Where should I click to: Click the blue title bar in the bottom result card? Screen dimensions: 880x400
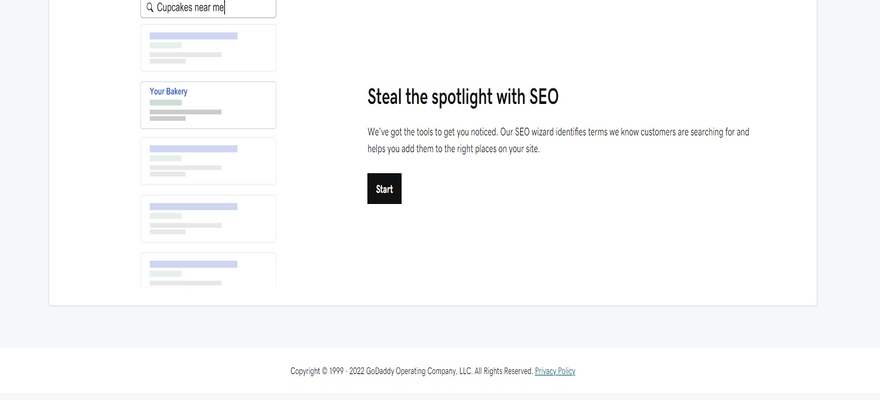[193, 264]
